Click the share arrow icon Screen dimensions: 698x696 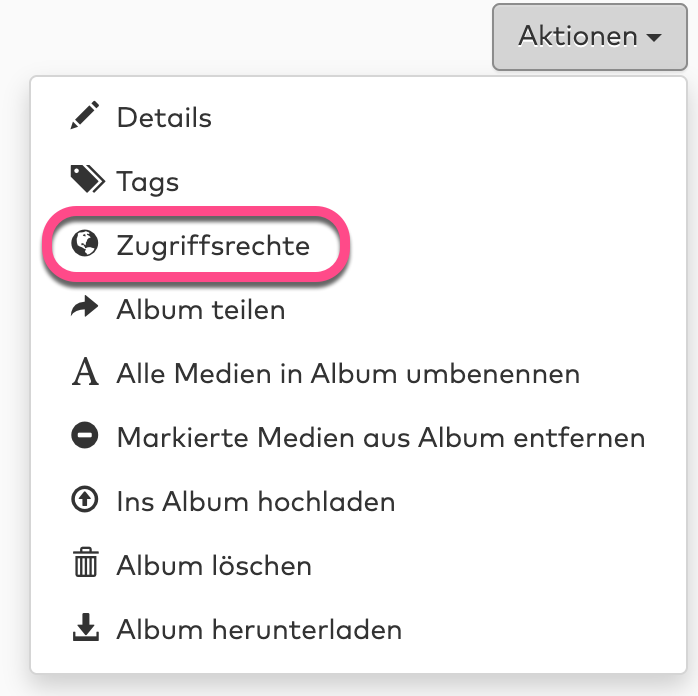point(86,308)
